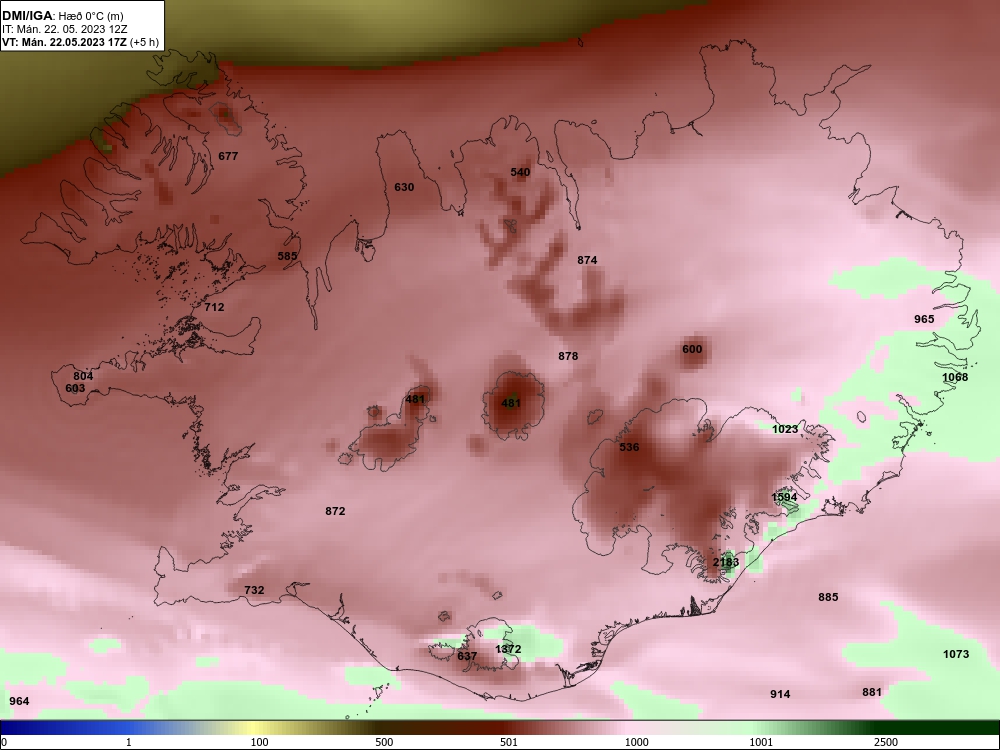Click the map value 964
1000x750 pixels.
click(20, 701)
